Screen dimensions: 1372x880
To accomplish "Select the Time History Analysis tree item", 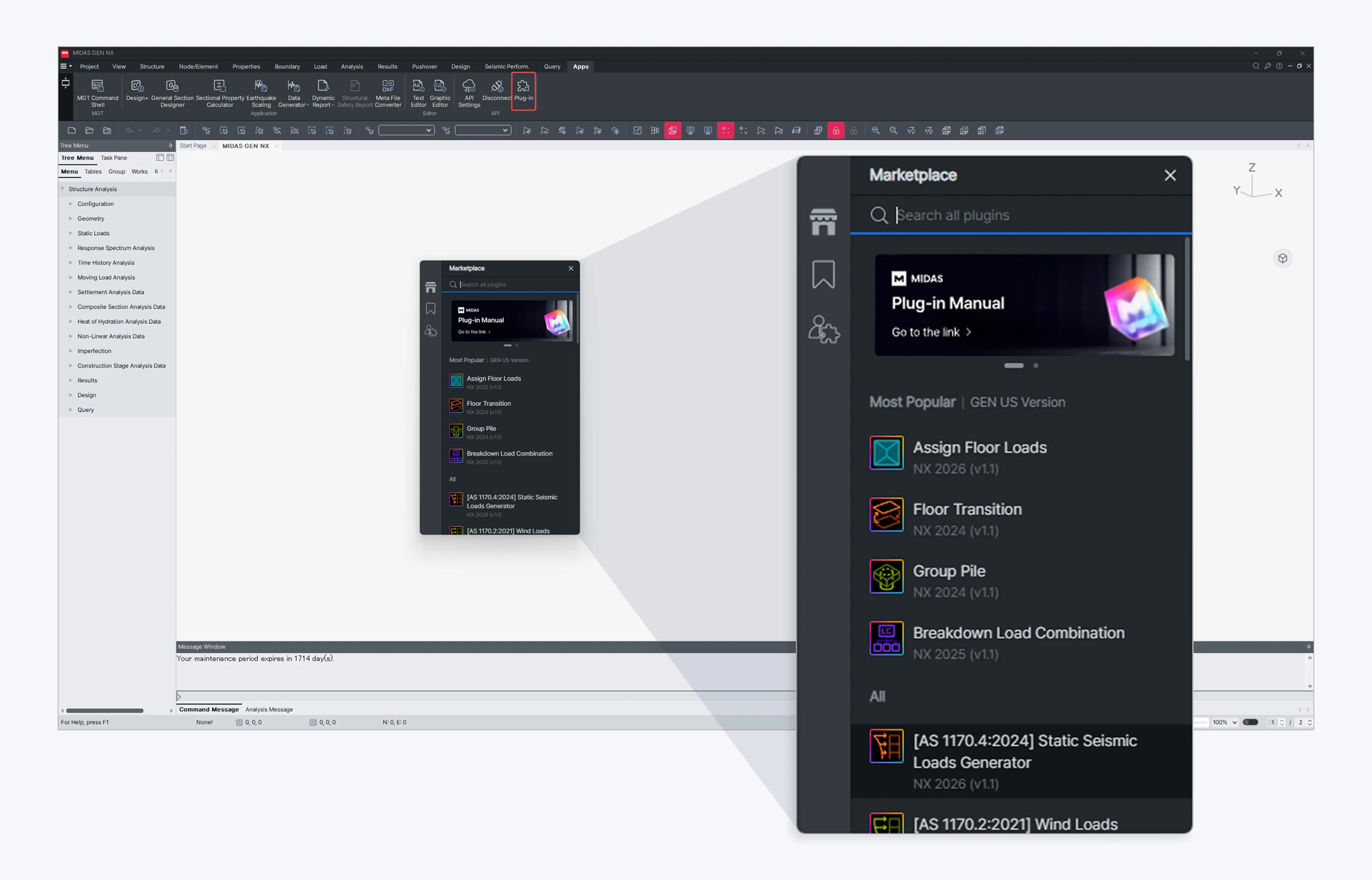I will [x=106, y=263].
